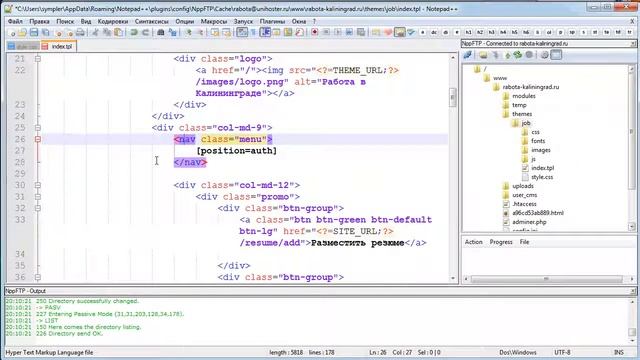The width and height of the screenshot is (640, 360).
Task: Click the editor vertical scrollbar thumb
Action: pos(453,98)
